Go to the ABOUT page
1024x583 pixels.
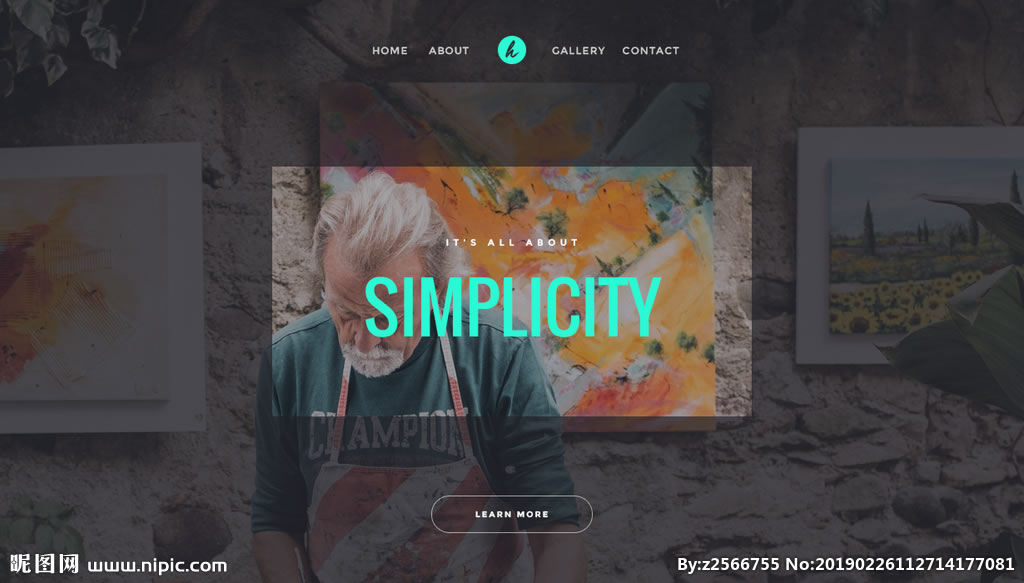(449, 50)
